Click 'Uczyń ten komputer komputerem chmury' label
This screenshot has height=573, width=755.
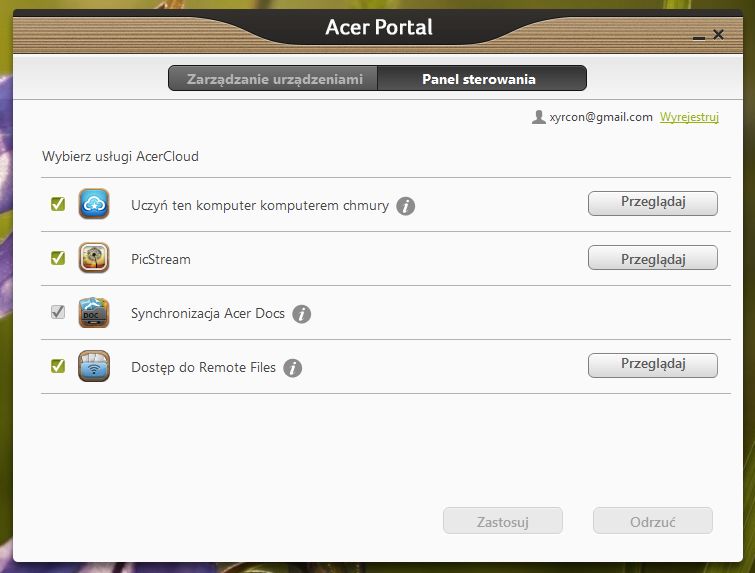tap(260, 206)
